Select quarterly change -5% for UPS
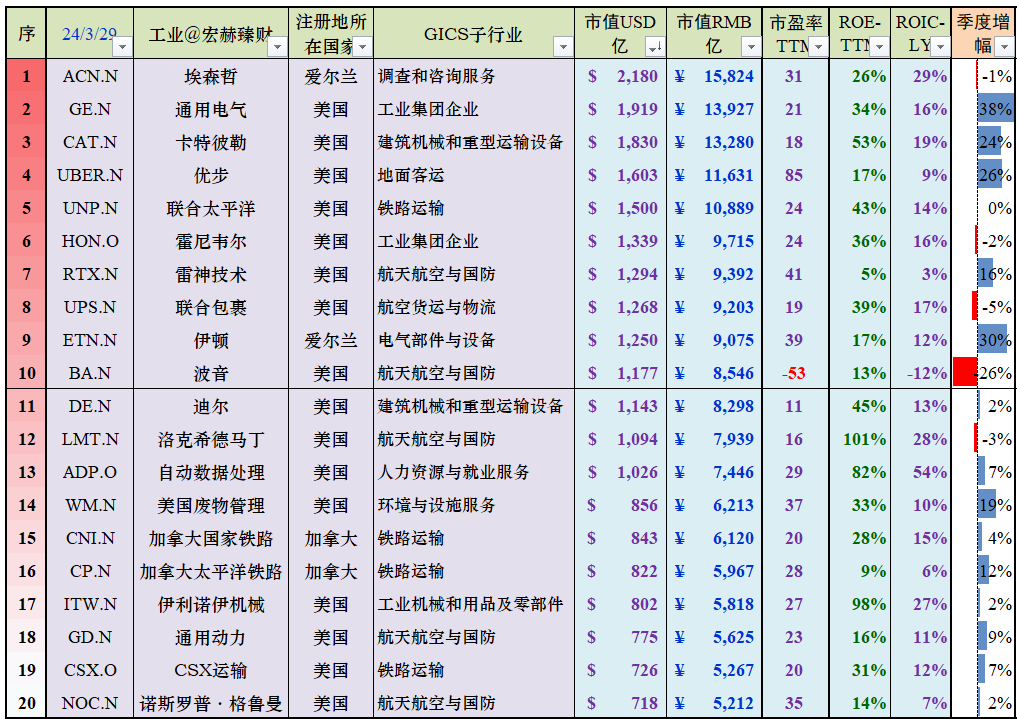1017x719 pixels. 997,307
